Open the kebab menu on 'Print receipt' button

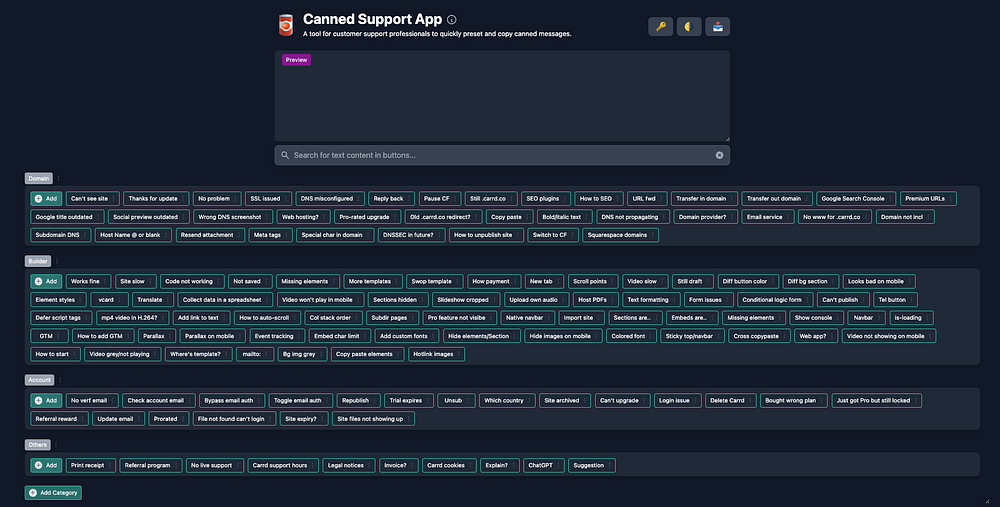coord(110,465)
